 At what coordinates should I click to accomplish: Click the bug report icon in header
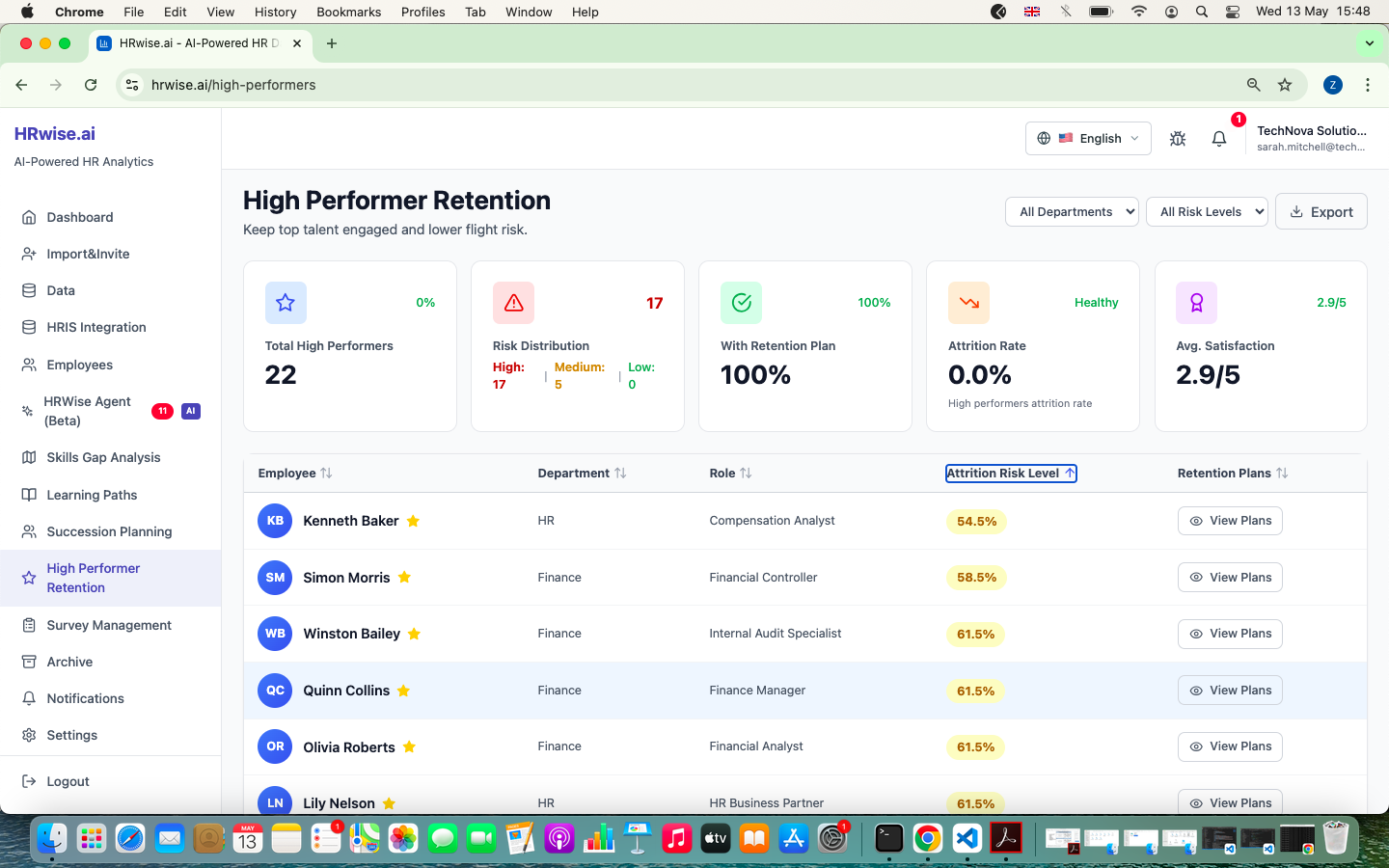pyautogui.click(x=1178, y=139)
